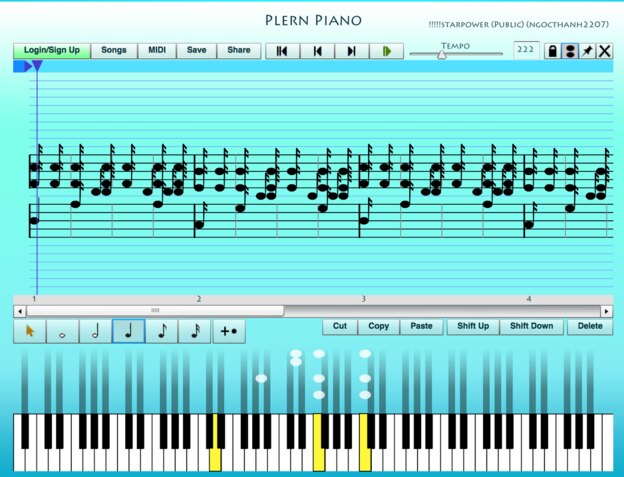Select the quarter note duration
The height and width of the screenshot is (477, 624).
click(x=128, y=331)
